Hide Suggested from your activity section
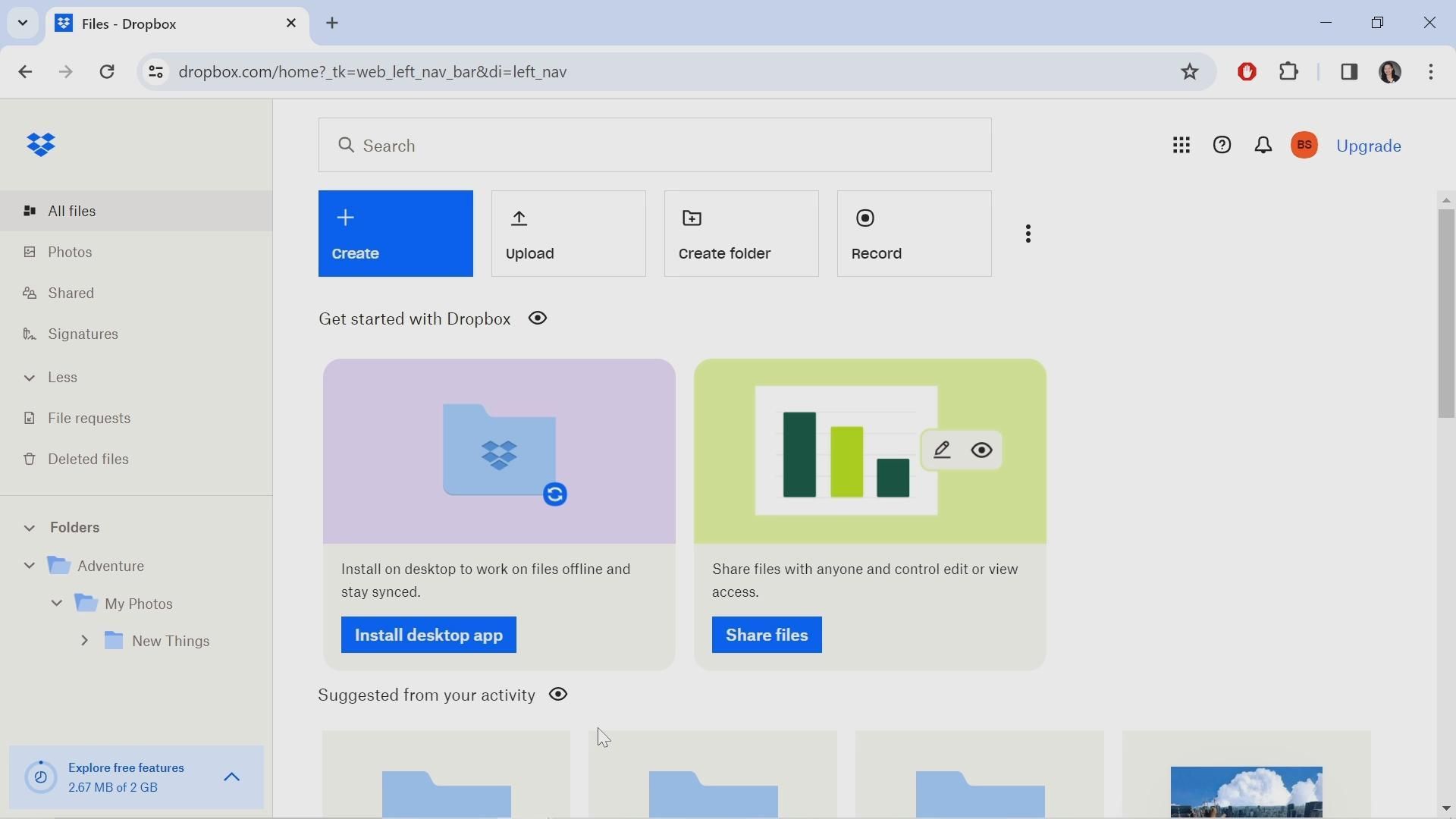The height and width of the screenshot is (819, 1456). point(558,695)
